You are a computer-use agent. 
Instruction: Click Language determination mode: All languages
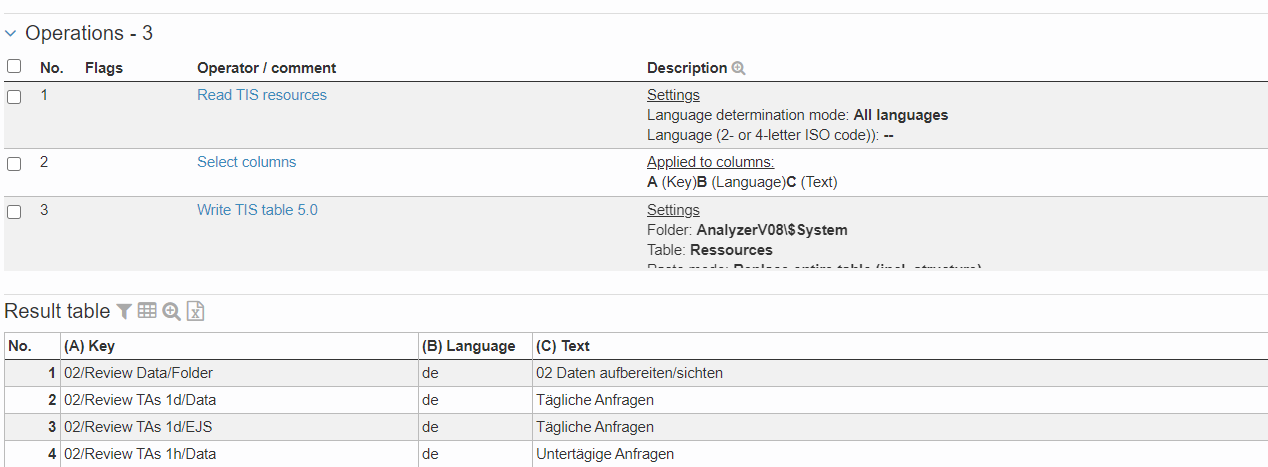[797, 115]
